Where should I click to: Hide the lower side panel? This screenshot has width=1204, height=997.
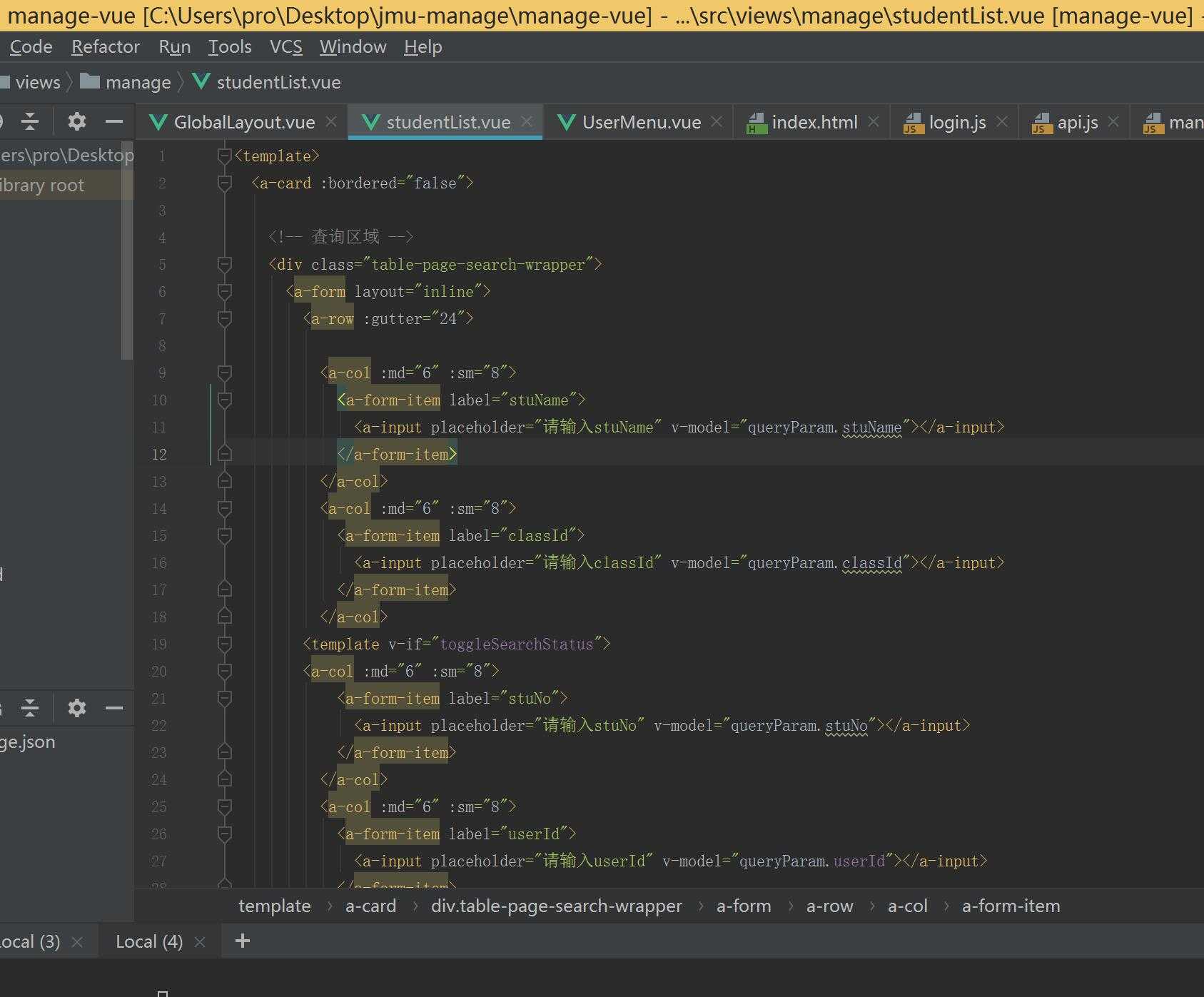pyautogui.click(x=114, y=708)
